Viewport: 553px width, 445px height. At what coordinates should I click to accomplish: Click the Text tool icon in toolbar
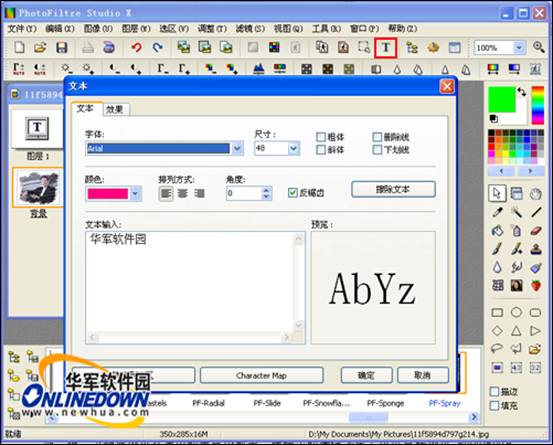386,48
